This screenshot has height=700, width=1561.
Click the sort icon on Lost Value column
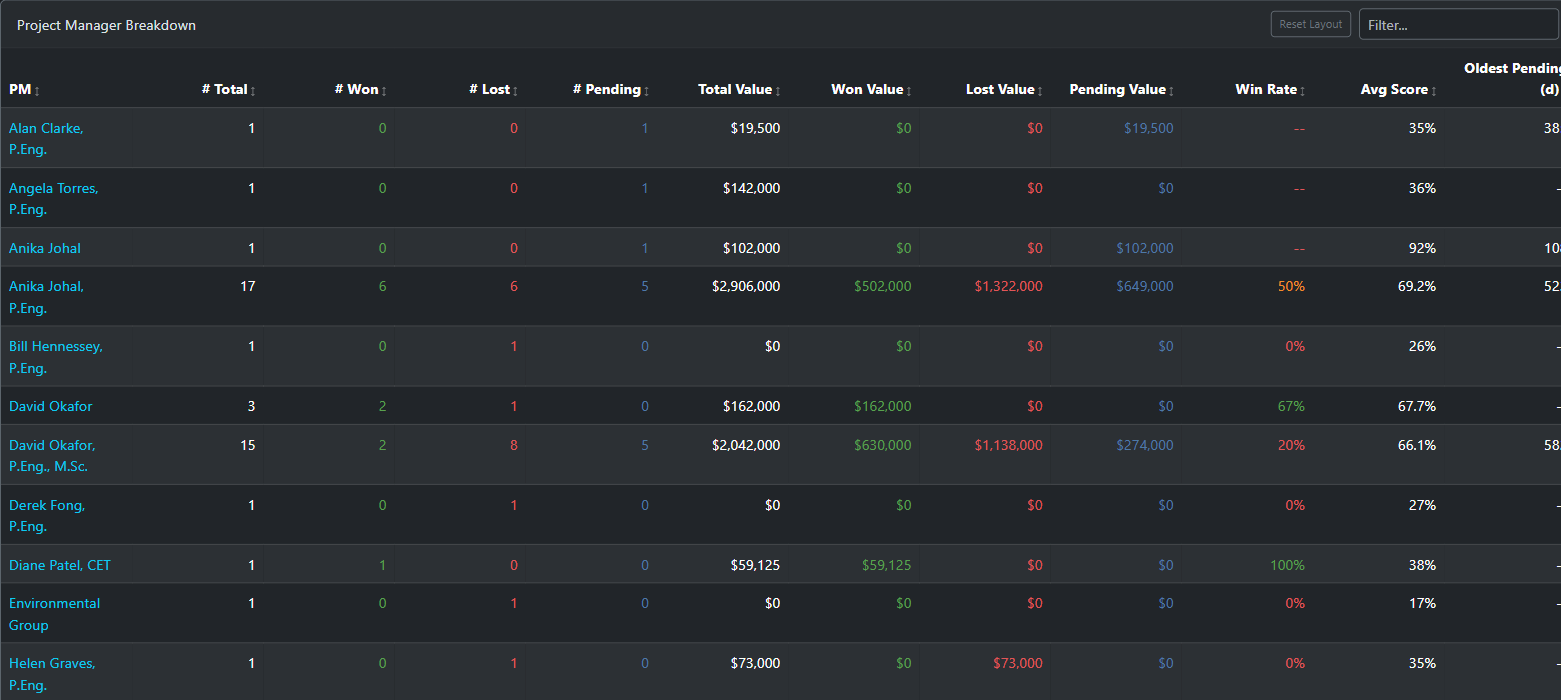point(1041,89)
